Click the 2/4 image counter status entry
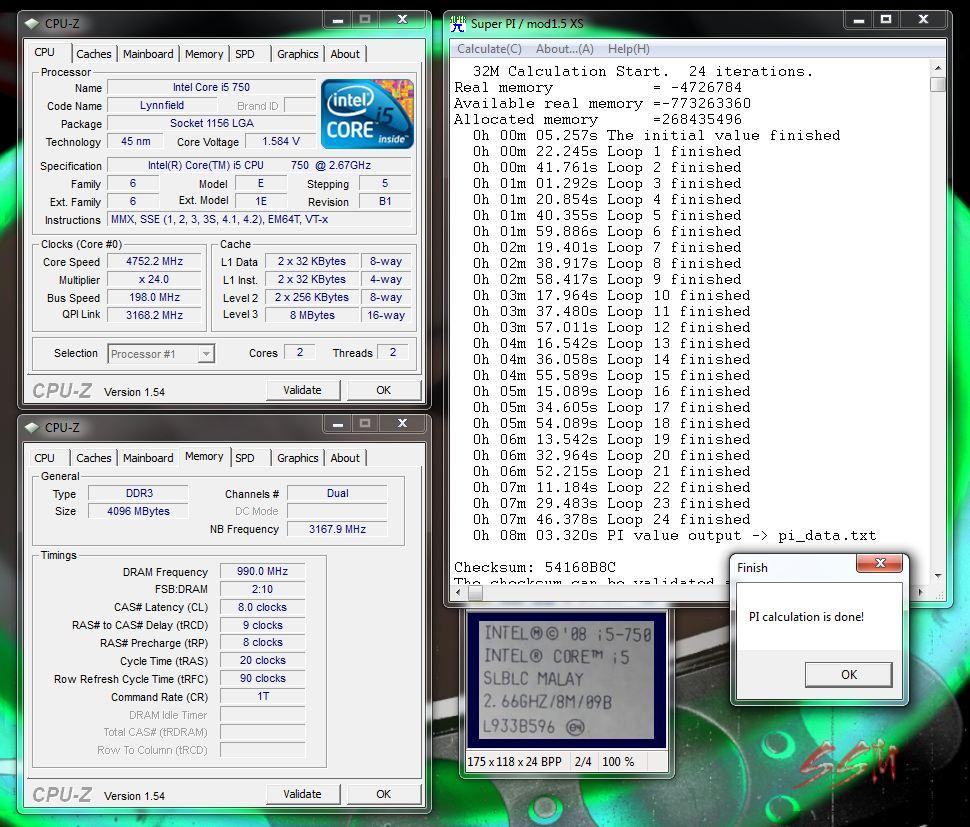 point(583,761)
